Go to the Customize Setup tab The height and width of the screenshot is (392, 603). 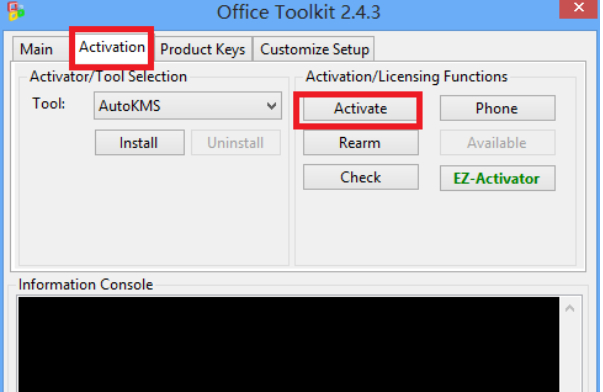pos(314,49)
